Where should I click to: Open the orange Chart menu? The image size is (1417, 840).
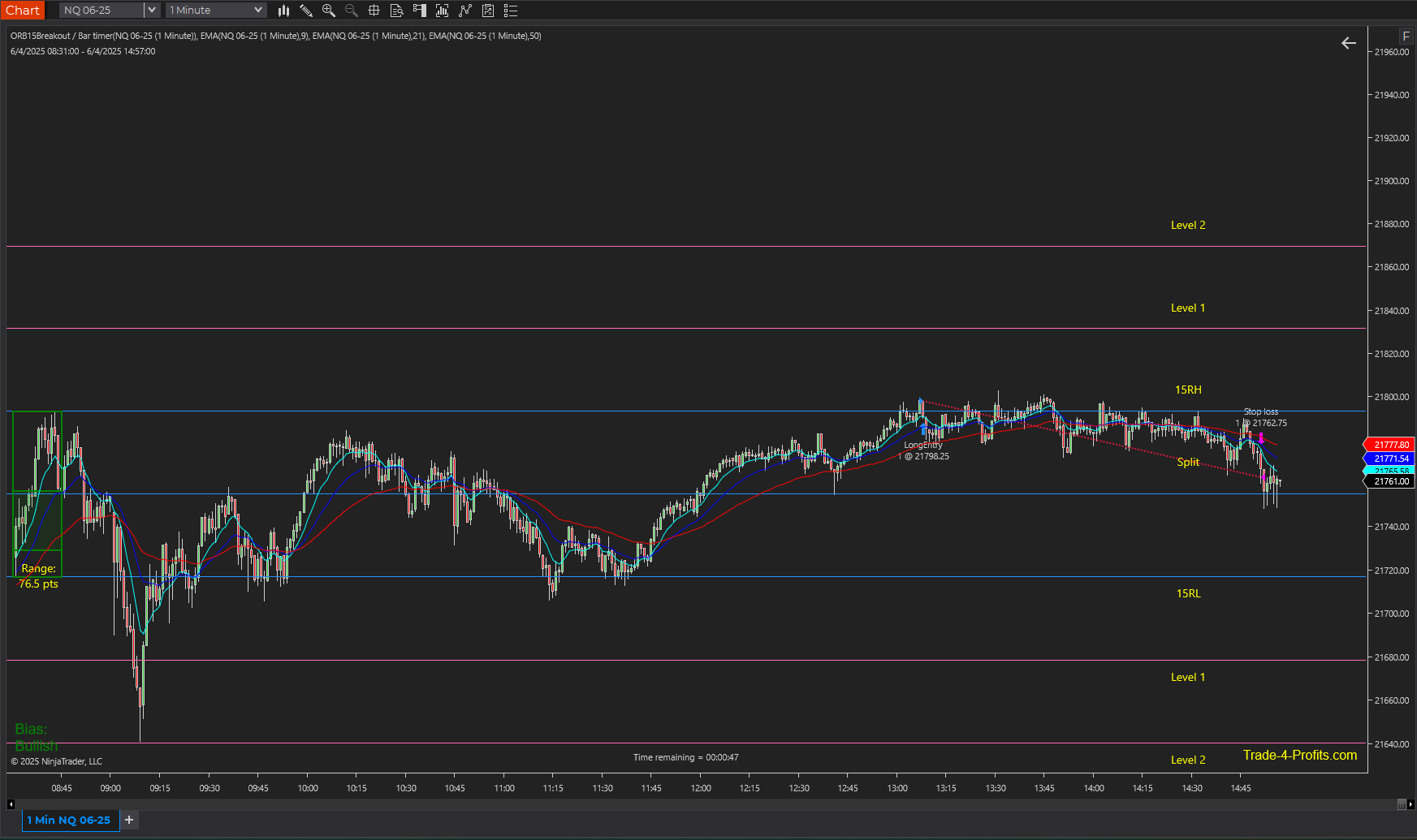(x=23, y=10)
